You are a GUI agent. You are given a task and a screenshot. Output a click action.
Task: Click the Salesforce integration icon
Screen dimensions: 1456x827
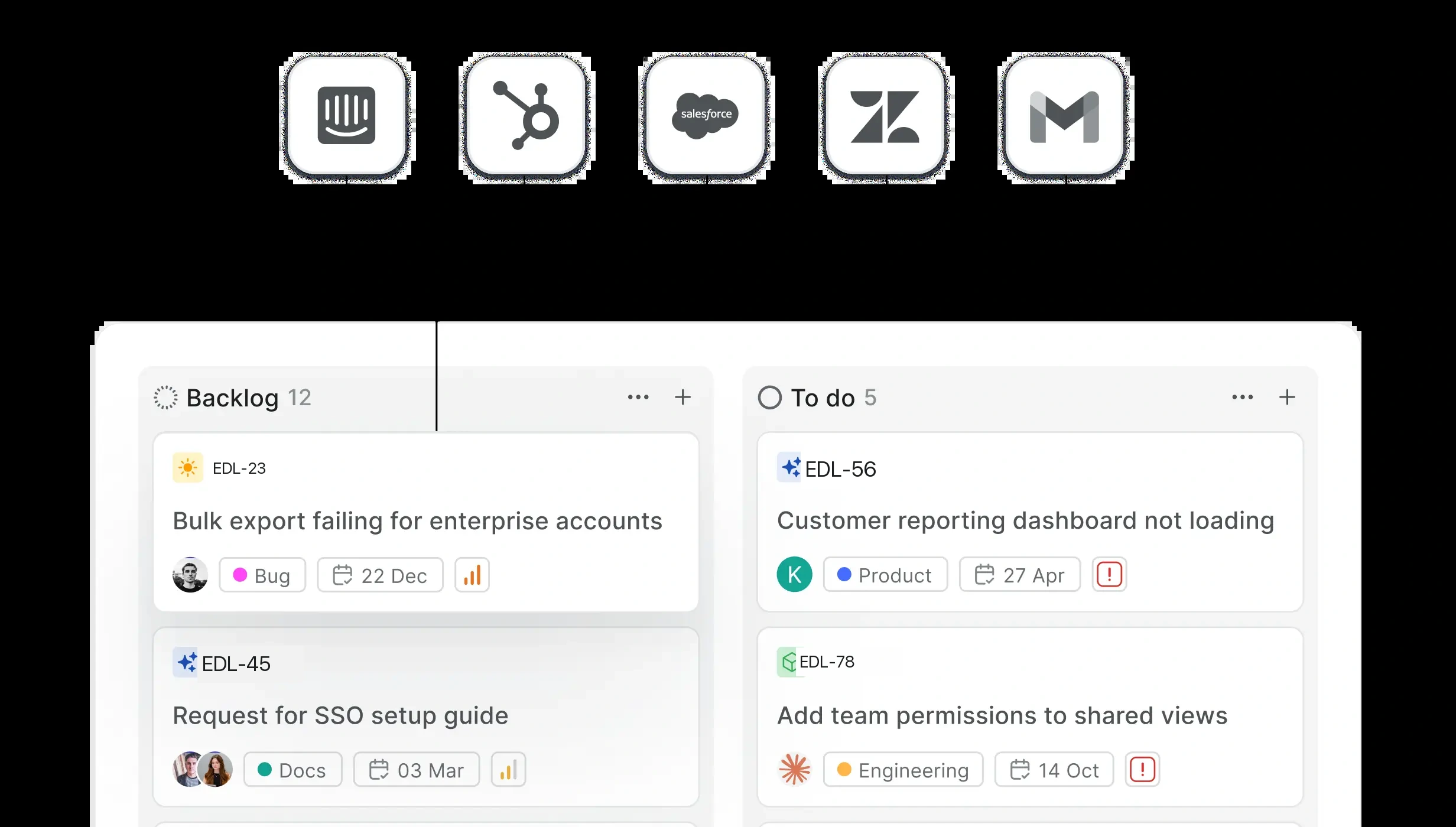coord(706,116)
